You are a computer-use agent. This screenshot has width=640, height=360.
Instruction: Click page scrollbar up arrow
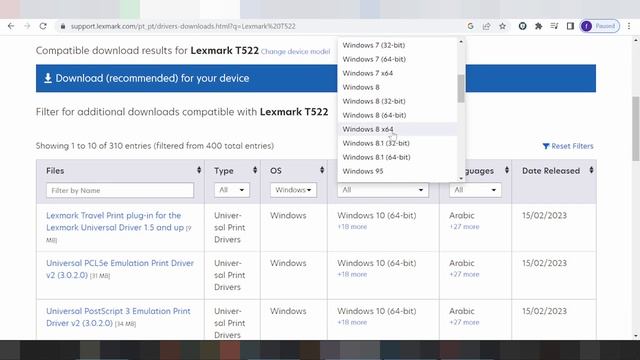[636, 40]
